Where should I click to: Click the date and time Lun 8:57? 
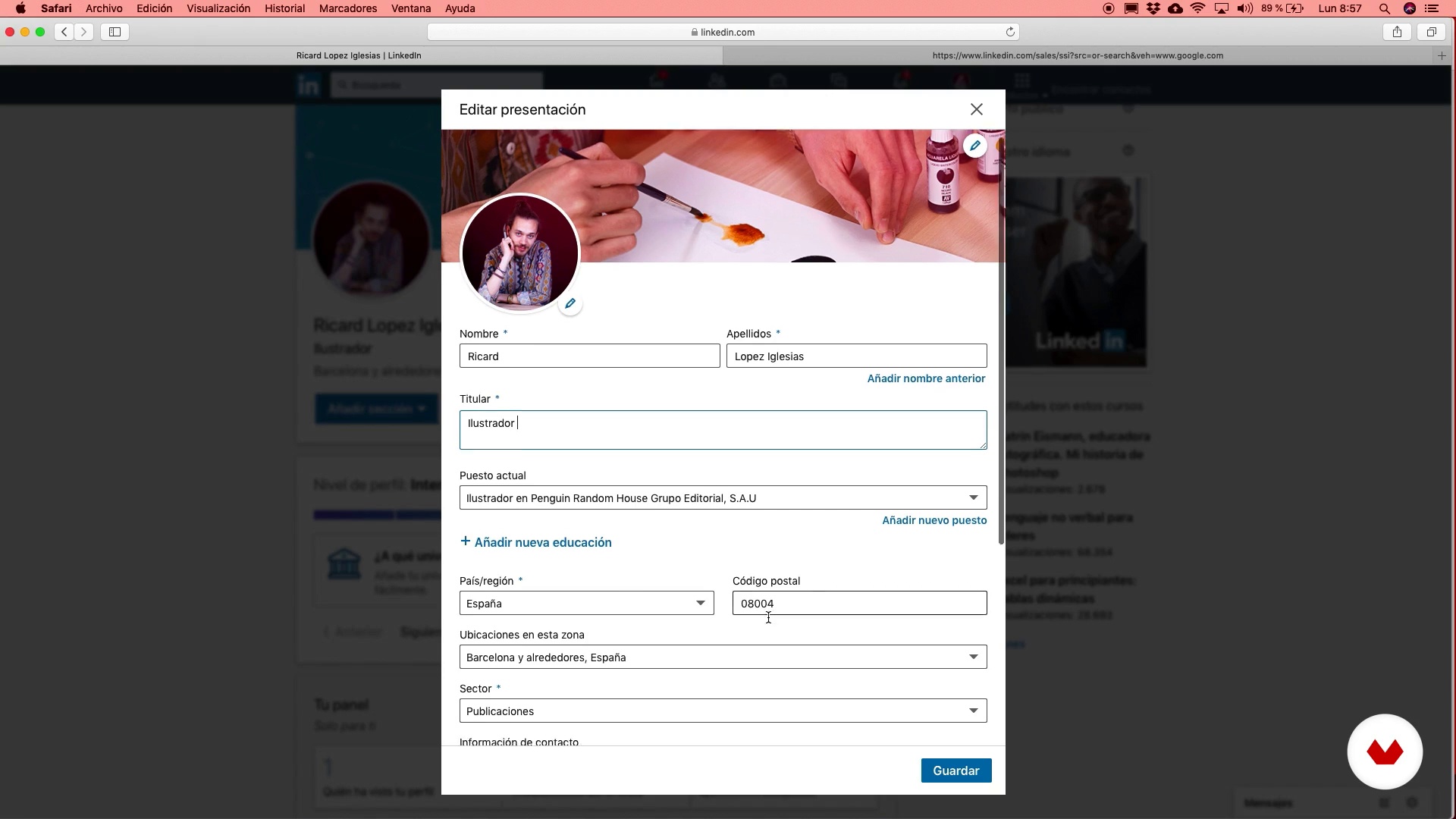[x=1340, y=8]
